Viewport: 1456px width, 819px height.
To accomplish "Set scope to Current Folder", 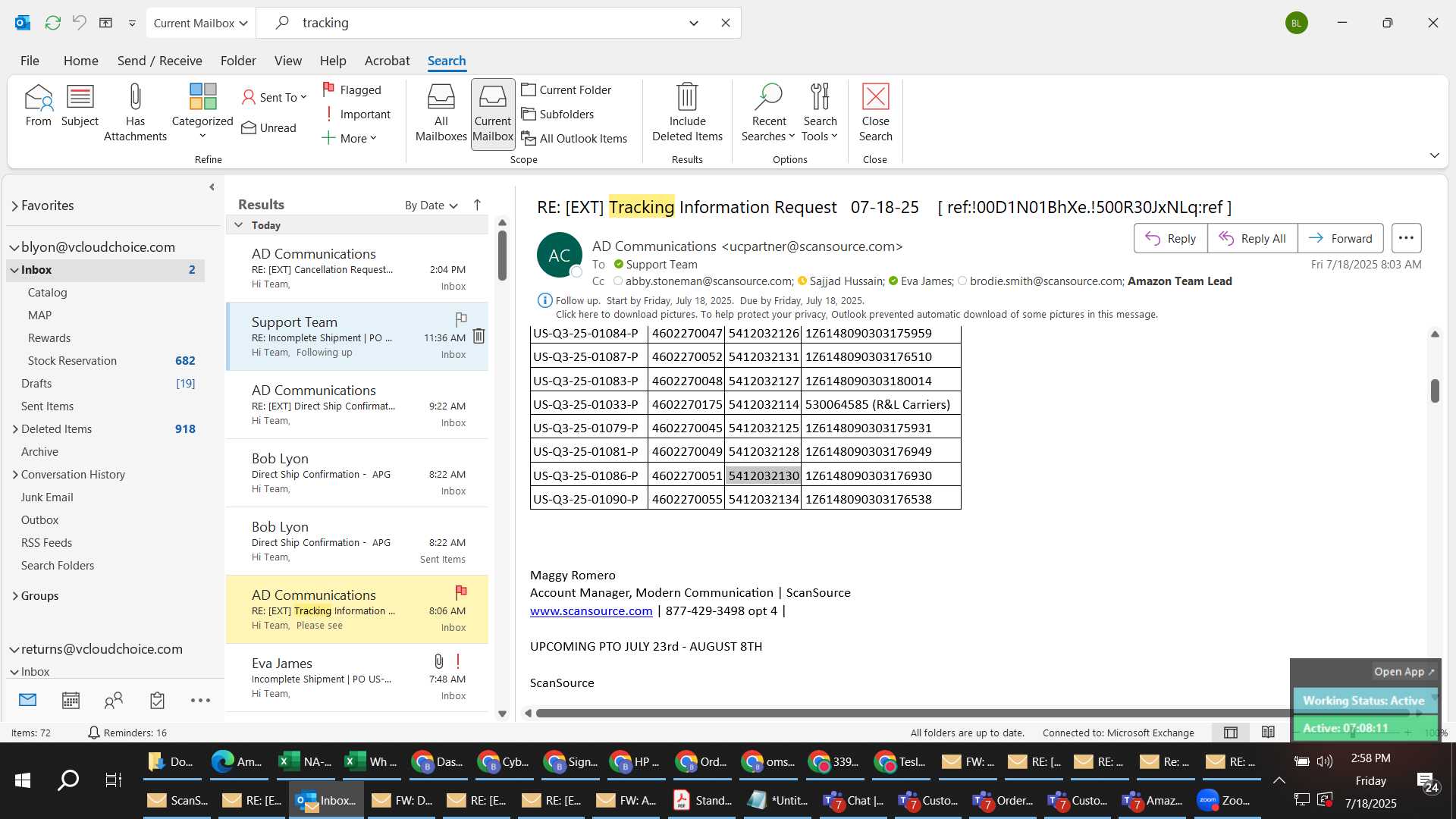I will coord(566,89).
